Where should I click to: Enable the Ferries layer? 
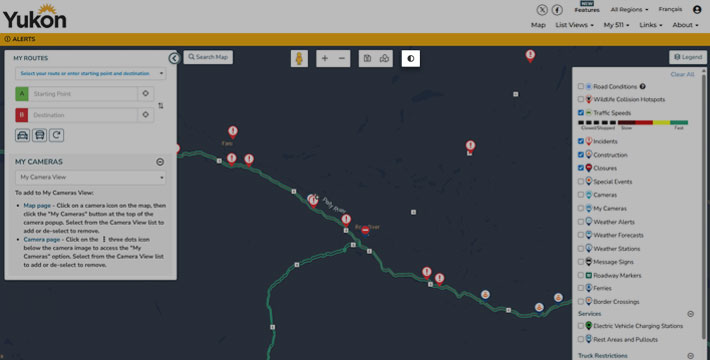point(580,288)
